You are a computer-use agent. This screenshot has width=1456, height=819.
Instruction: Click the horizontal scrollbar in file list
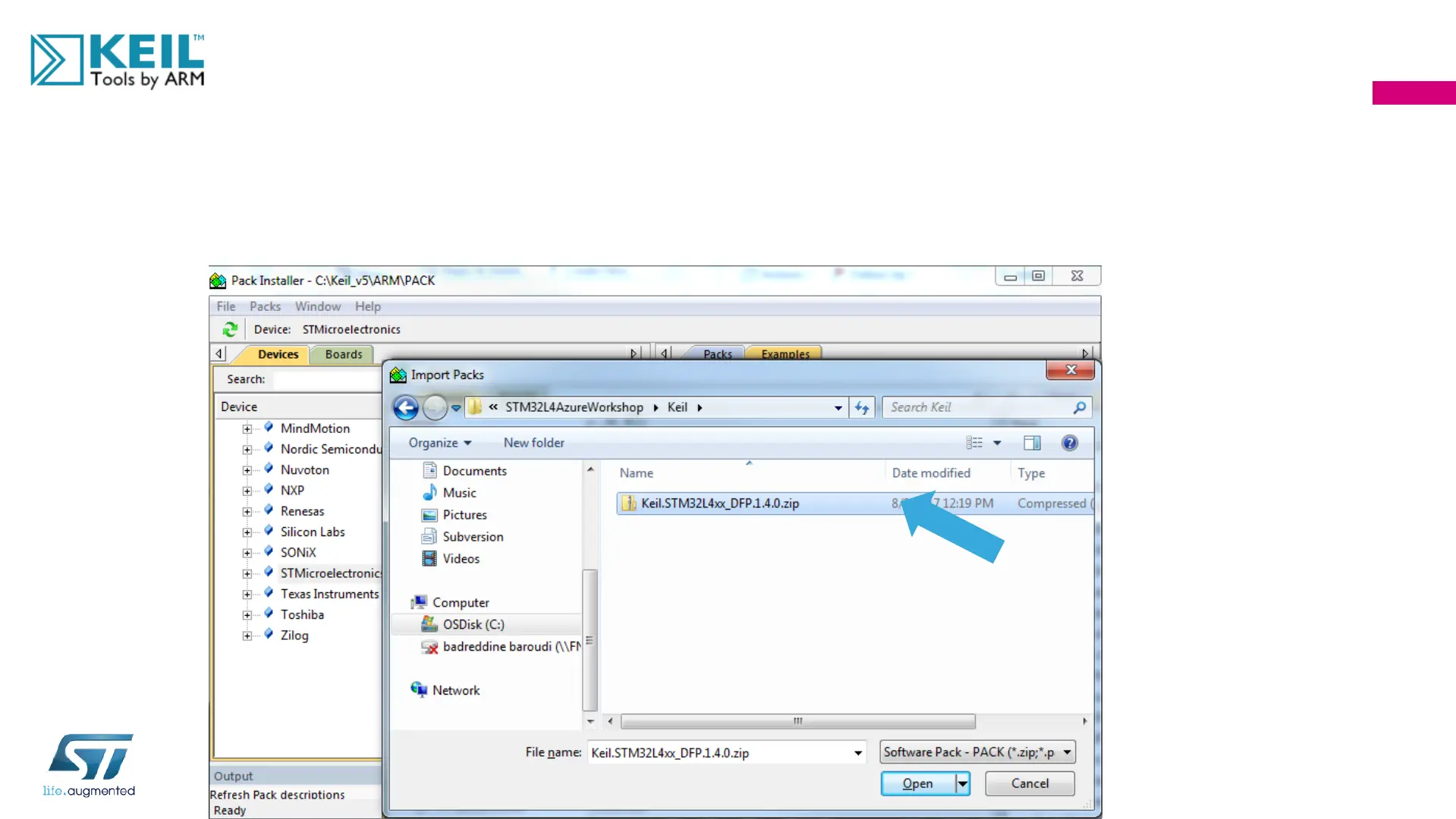(x=797, y=721)
